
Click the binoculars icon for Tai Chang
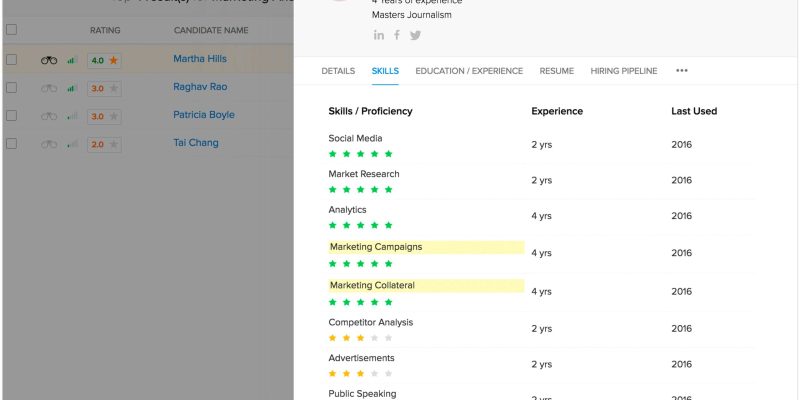[49, 144]
